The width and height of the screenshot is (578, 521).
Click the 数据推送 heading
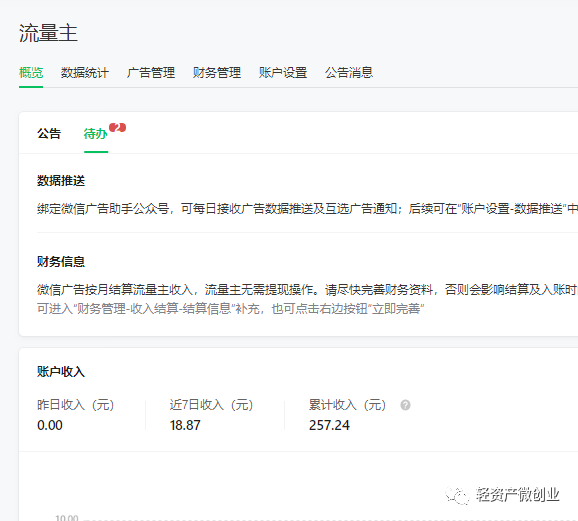61,181
